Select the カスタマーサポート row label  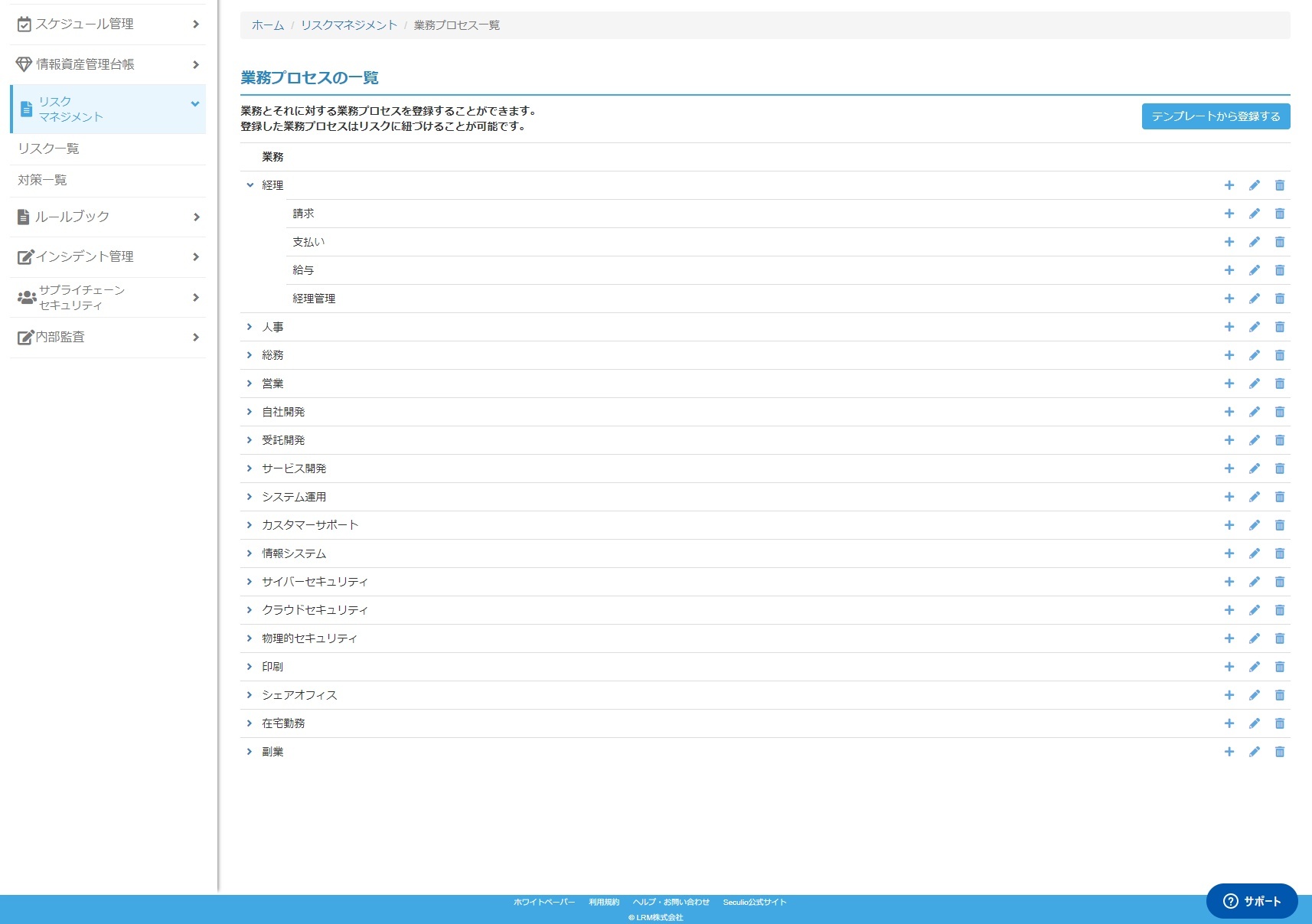point(310,525)
